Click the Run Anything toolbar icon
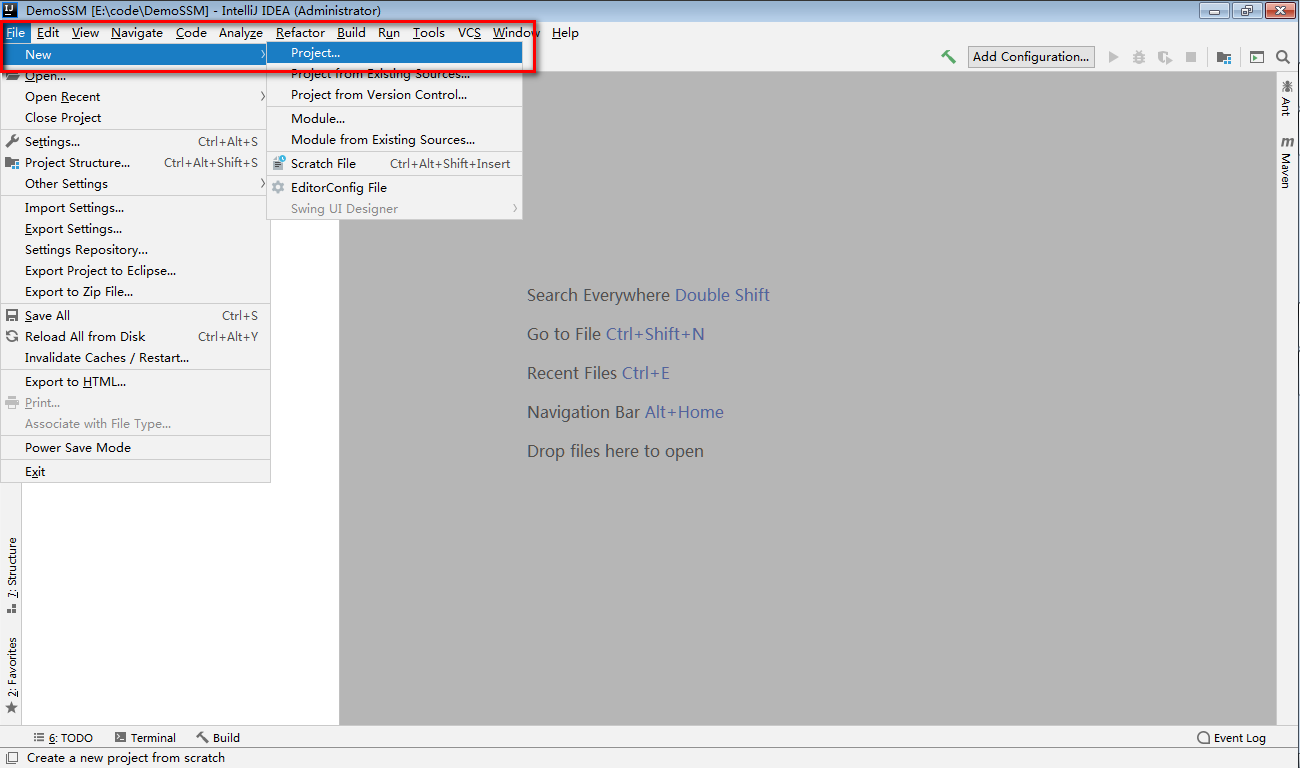This screenshot has height=768, width=1300. point(1257,57)
